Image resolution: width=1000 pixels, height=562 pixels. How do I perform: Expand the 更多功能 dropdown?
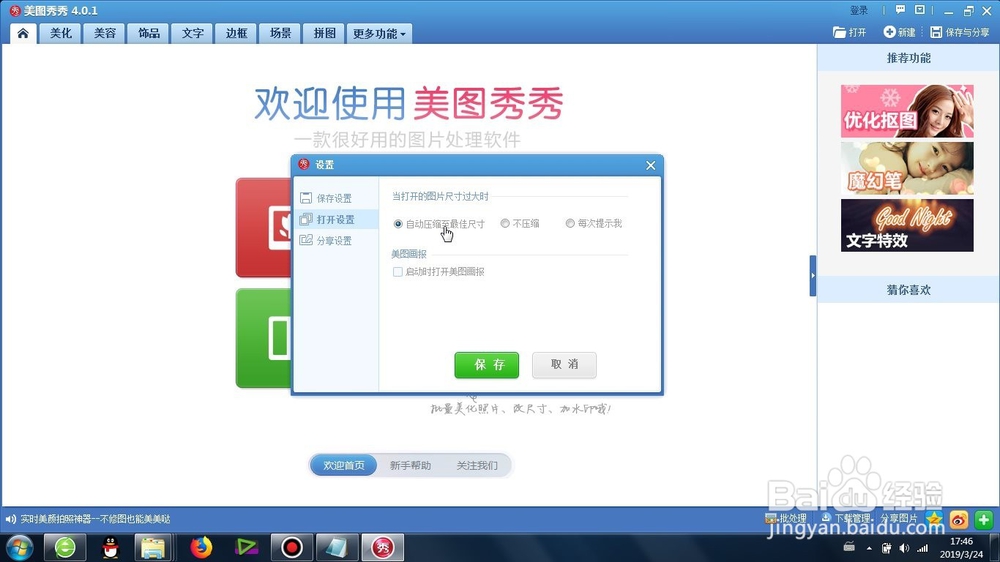379,33
